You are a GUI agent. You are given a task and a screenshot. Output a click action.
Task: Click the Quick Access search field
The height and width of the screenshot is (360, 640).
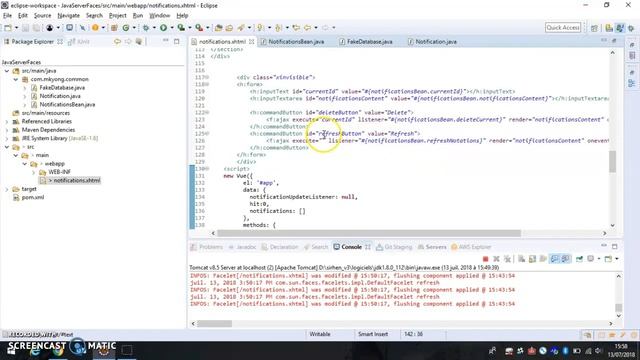point(563,27)
